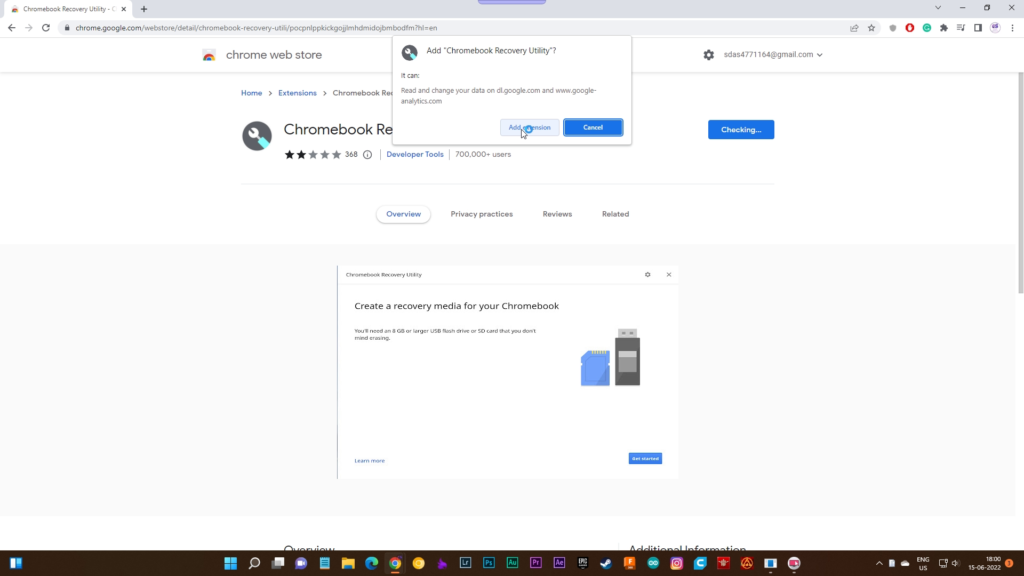Open the Chrome profile avatar

[995, 28]
